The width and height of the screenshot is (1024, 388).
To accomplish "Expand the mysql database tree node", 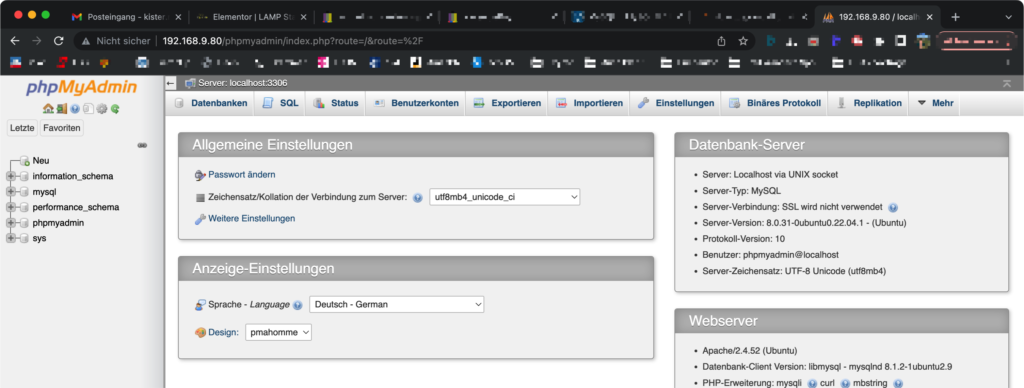I will point(10,192).
